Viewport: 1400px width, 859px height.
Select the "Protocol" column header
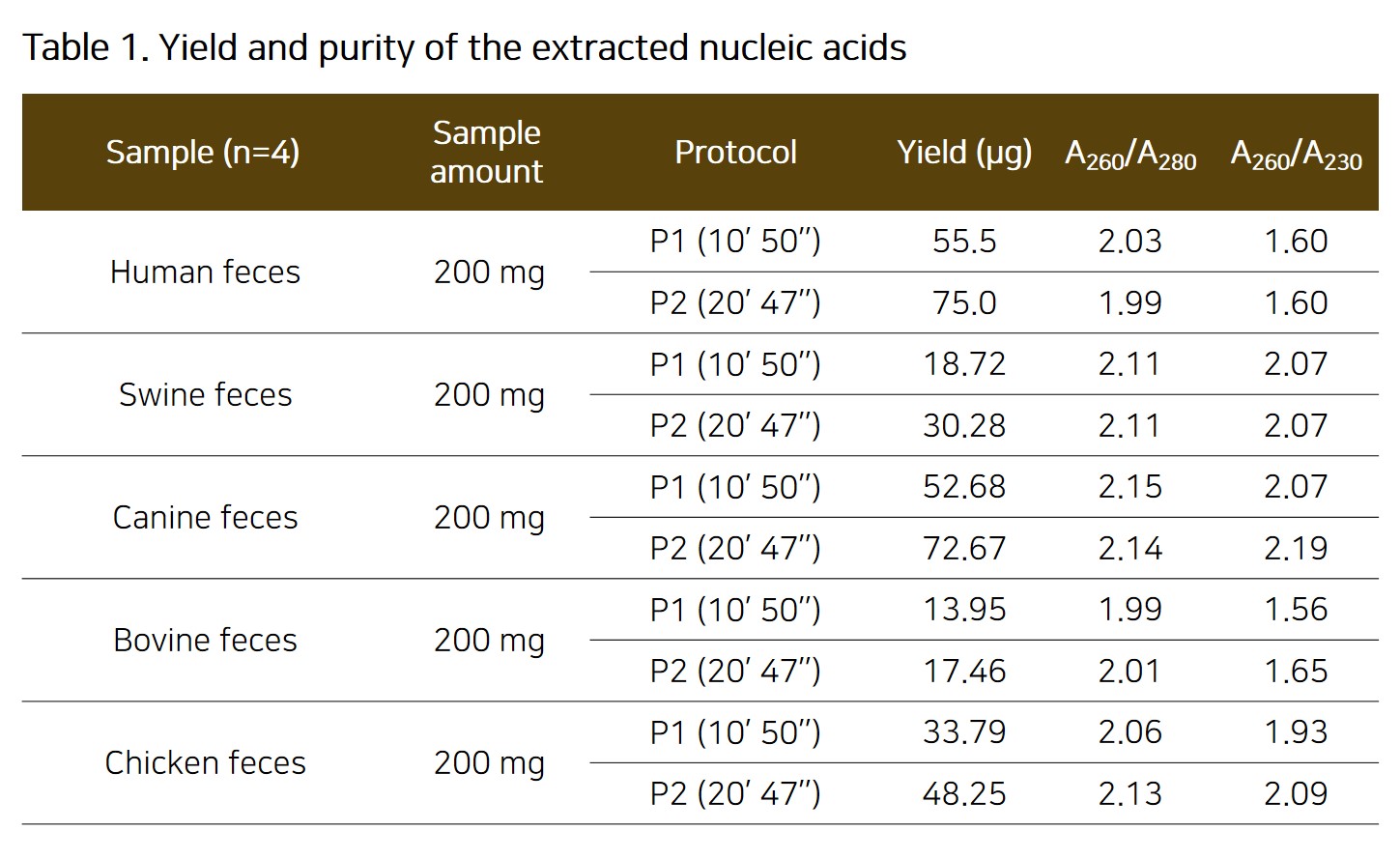[x=735, y=152]
